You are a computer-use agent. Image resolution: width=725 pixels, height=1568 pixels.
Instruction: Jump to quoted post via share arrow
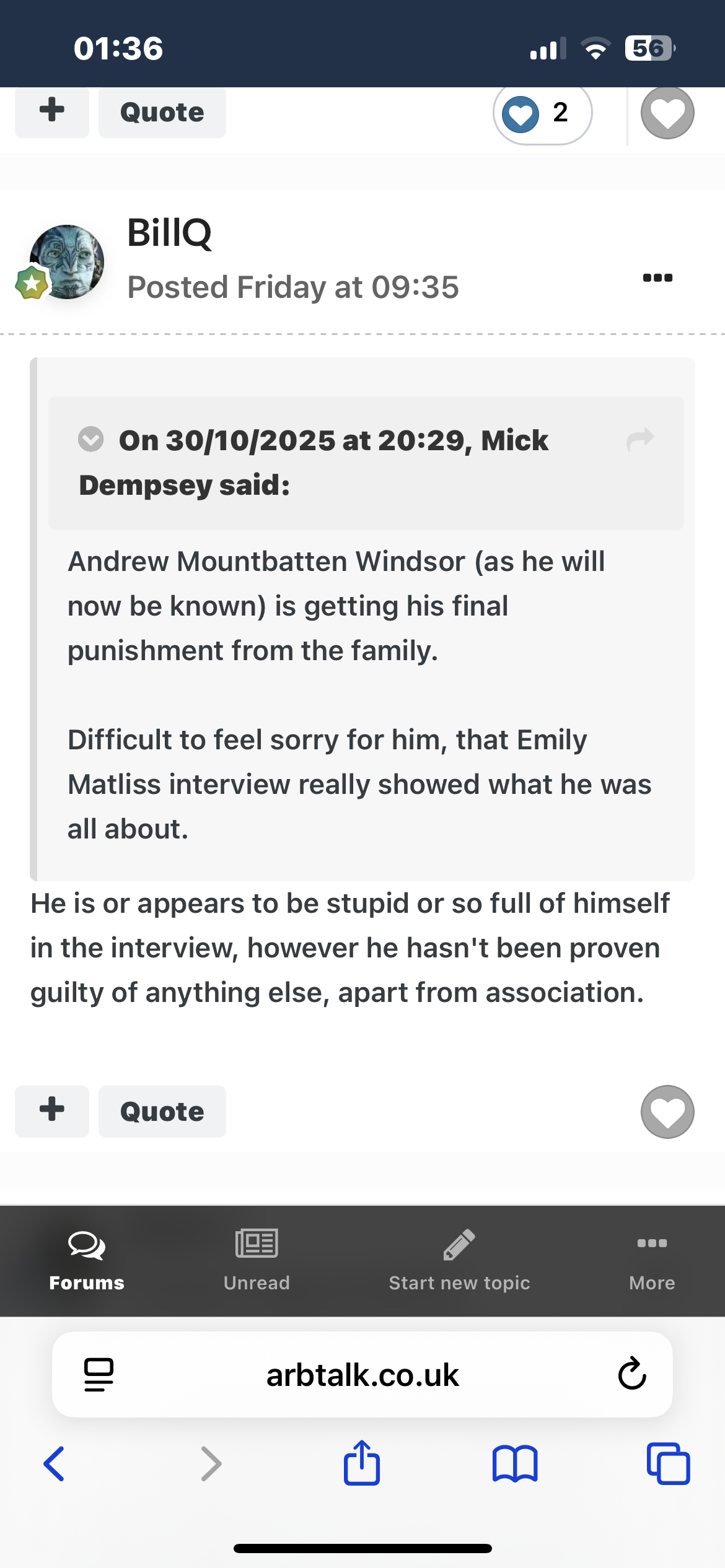640,440
